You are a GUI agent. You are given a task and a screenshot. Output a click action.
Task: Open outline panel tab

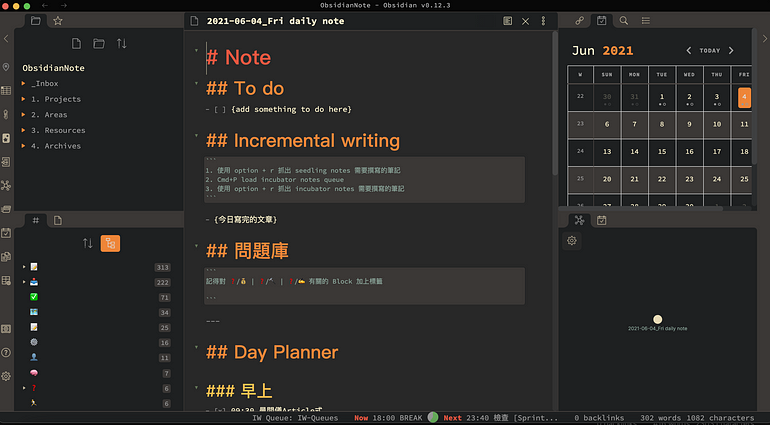click(646, 21)
